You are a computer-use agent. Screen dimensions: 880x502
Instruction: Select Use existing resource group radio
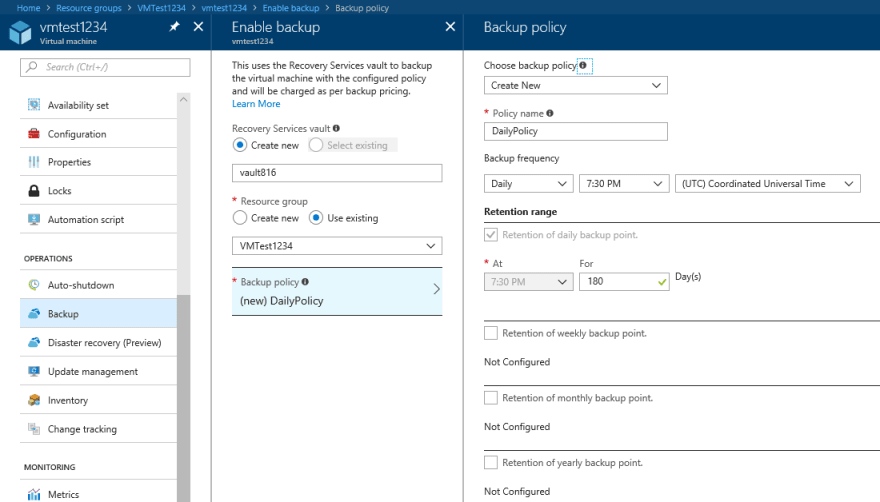click(316, 217)
